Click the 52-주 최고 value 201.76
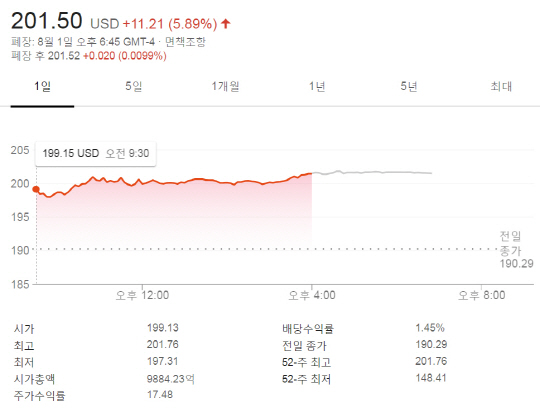This screenshot has width=540, height=408. click(431, 361)
